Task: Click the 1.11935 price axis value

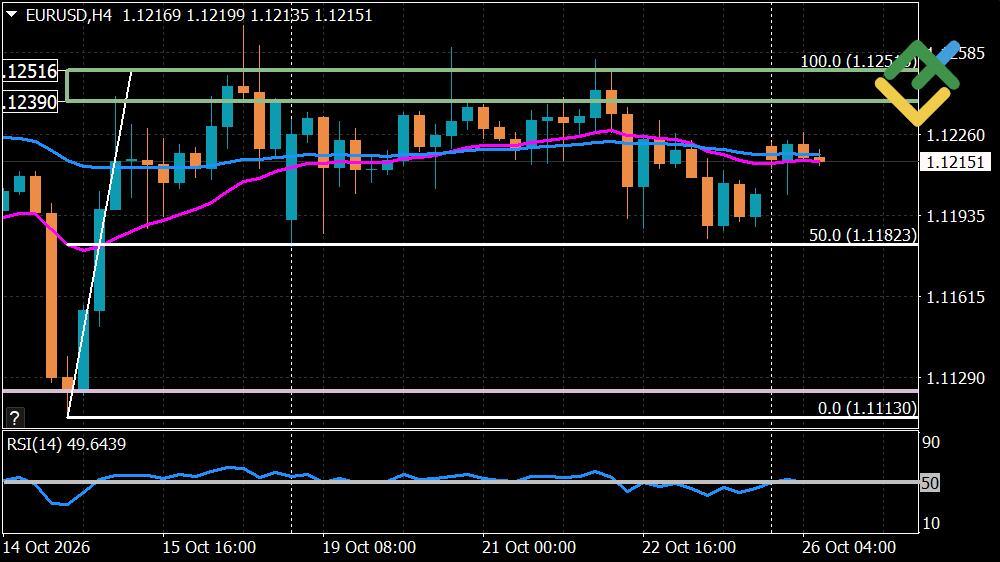Action: click(x=955, y=216)
